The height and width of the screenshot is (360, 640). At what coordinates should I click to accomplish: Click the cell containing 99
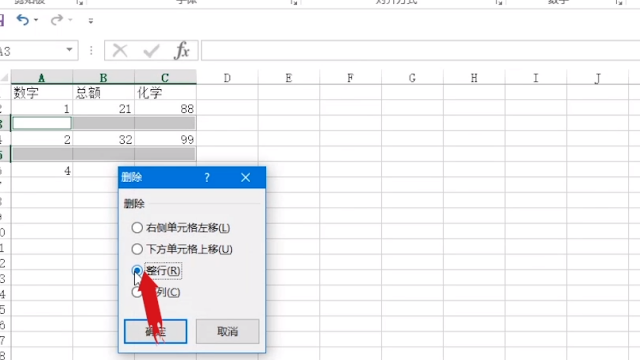click(165, 139)
